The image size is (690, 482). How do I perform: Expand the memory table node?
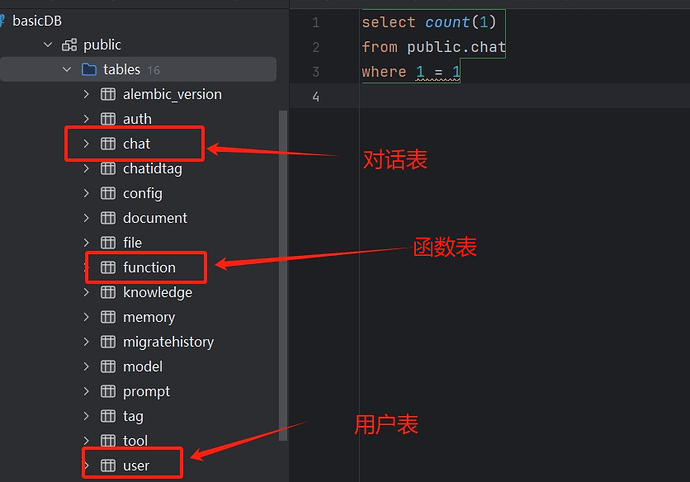[x=86, y=317]
